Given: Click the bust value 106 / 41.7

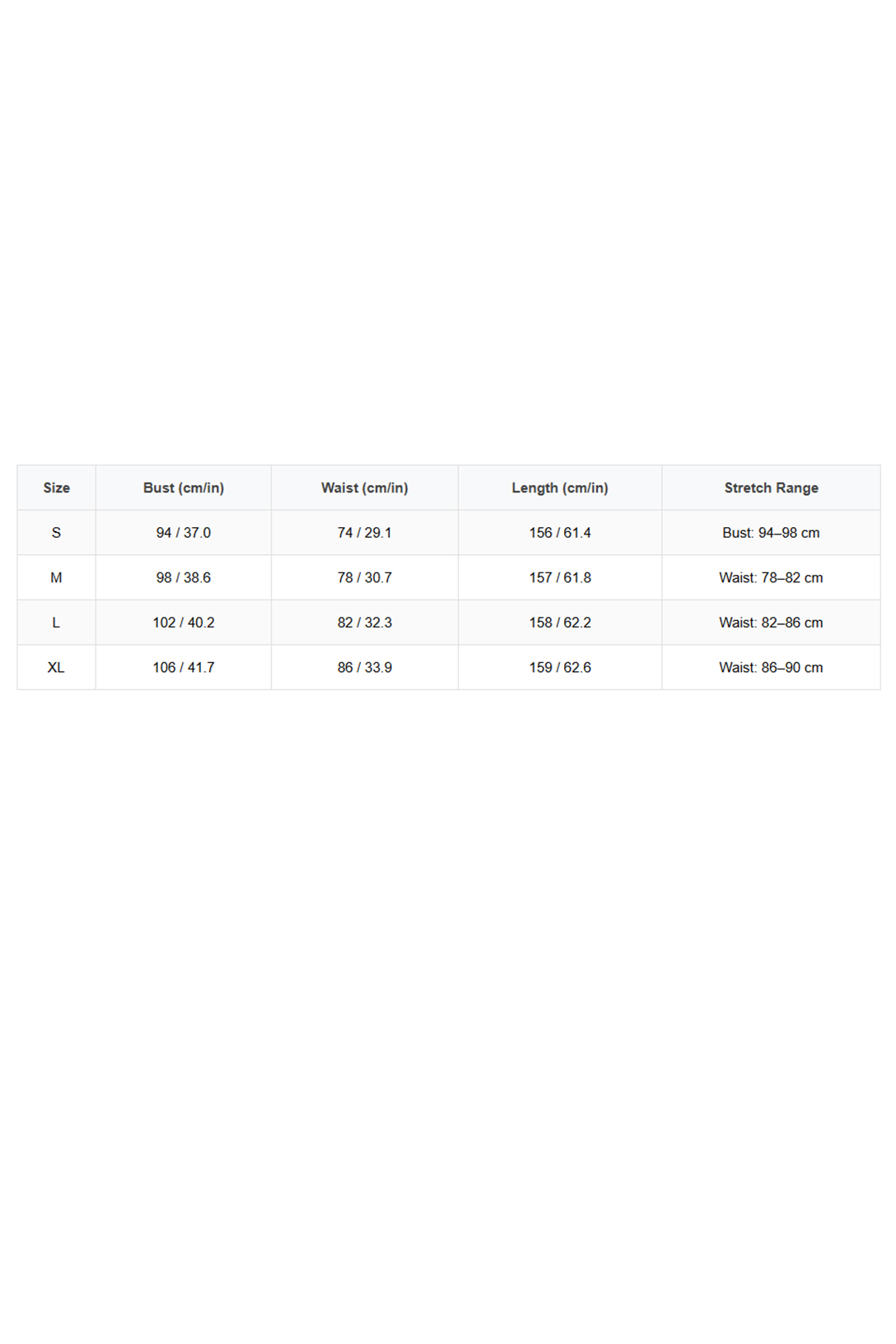Looking at the screenshot, I should (x=184, y=667).
